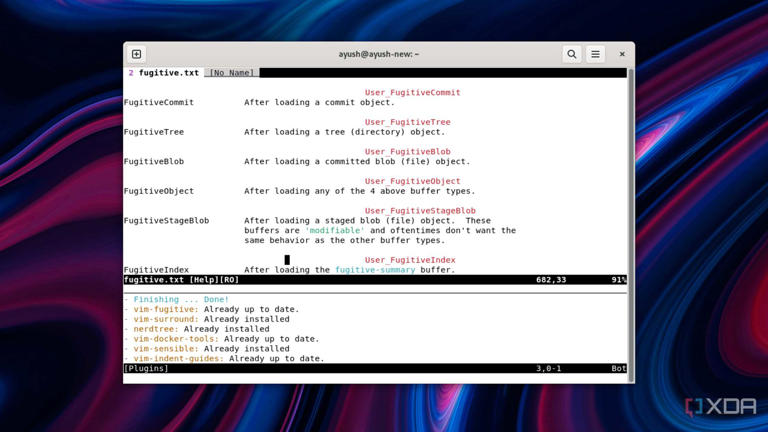Click 'After loading any of the 4' line
This screenshot has width=768, height=432.
360,191
